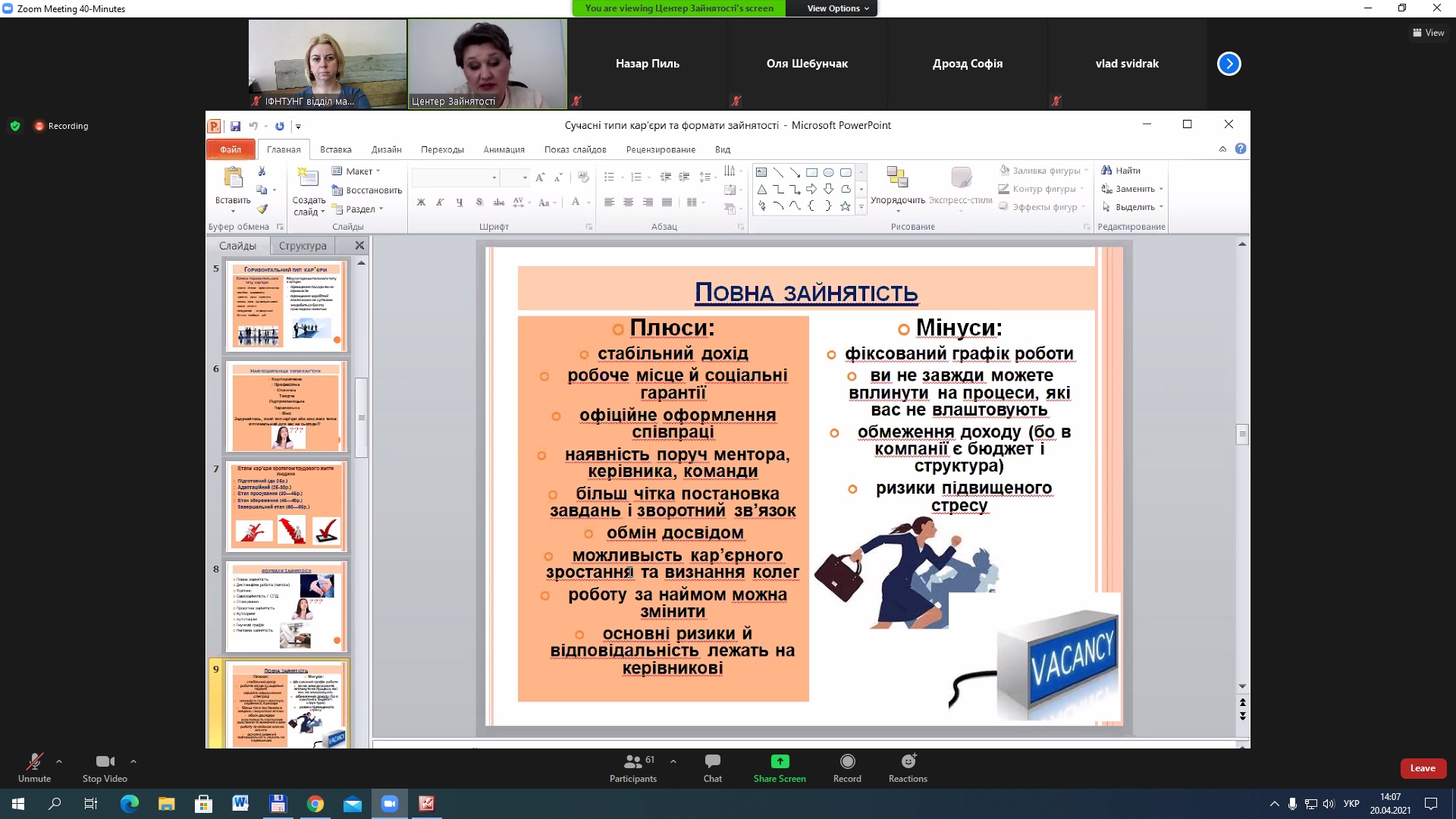
Task: Leave the meeting with the red Leave button
Action: 1422,768
